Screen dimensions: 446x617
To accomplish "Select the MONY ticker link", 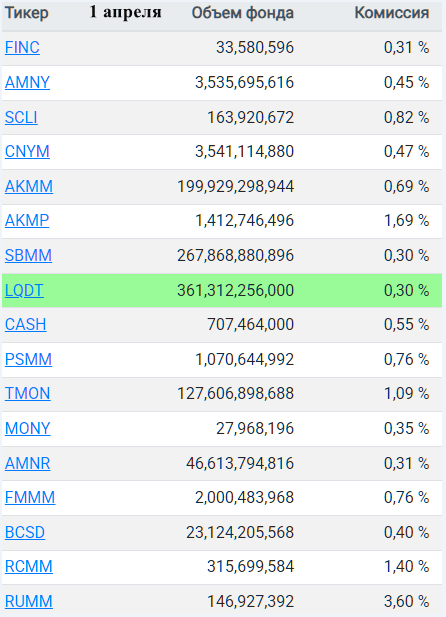I will coord(28,428).
